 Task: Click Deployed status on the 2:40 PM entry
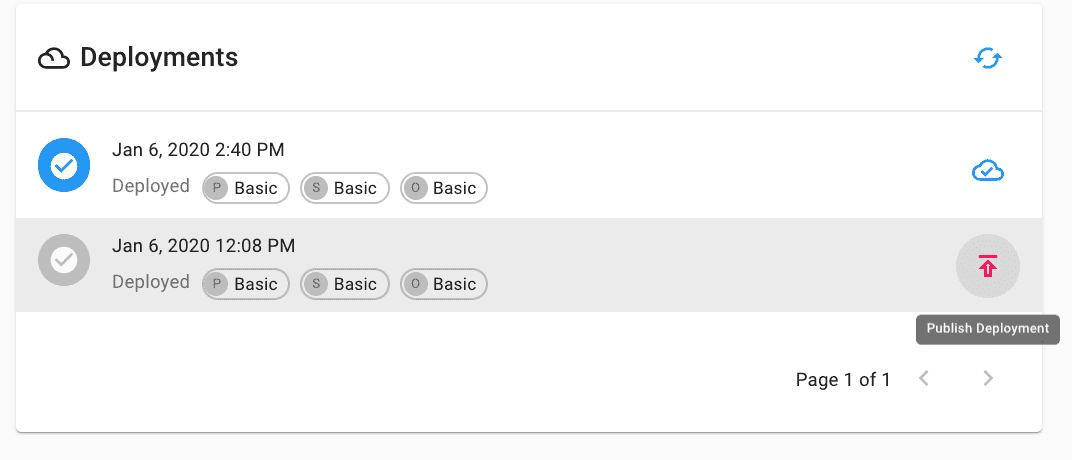tap(151, 186)
